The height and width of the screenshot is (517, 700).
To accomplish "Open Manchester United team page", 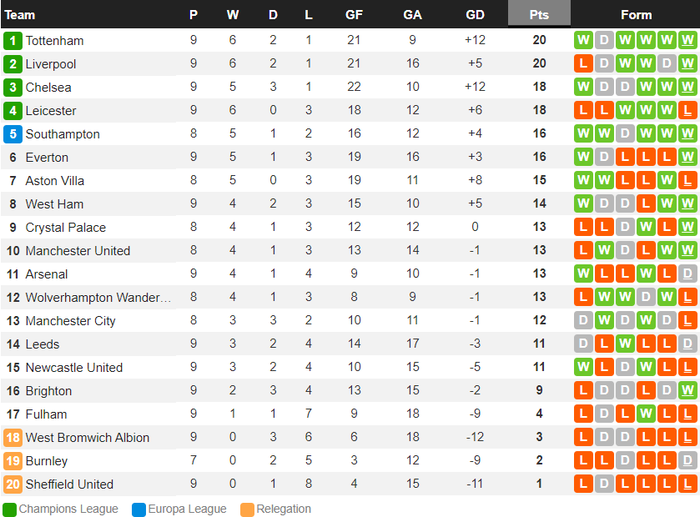I will click(78, 251).
